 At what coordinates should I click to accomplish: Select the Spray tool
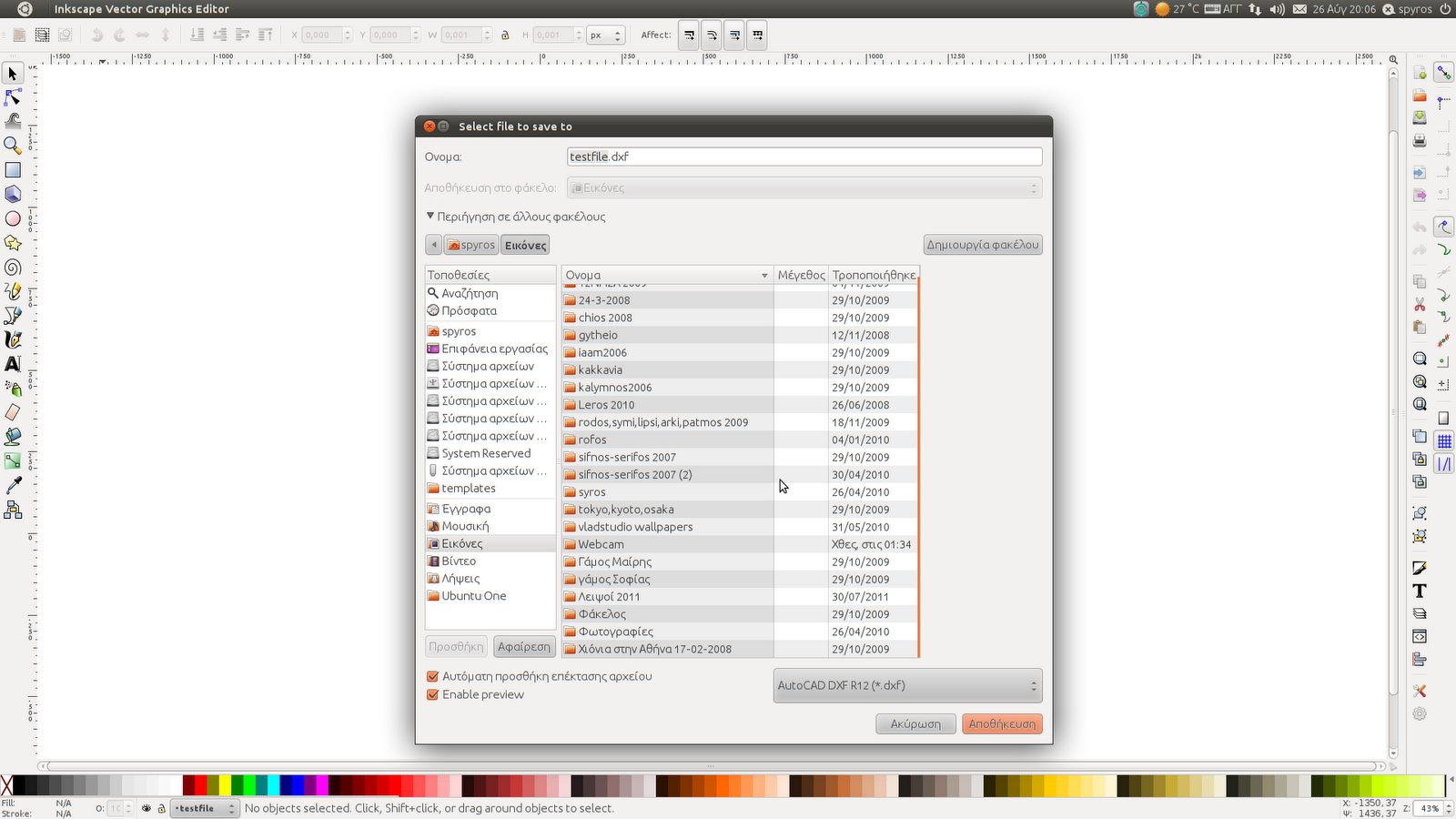(13, 389)
